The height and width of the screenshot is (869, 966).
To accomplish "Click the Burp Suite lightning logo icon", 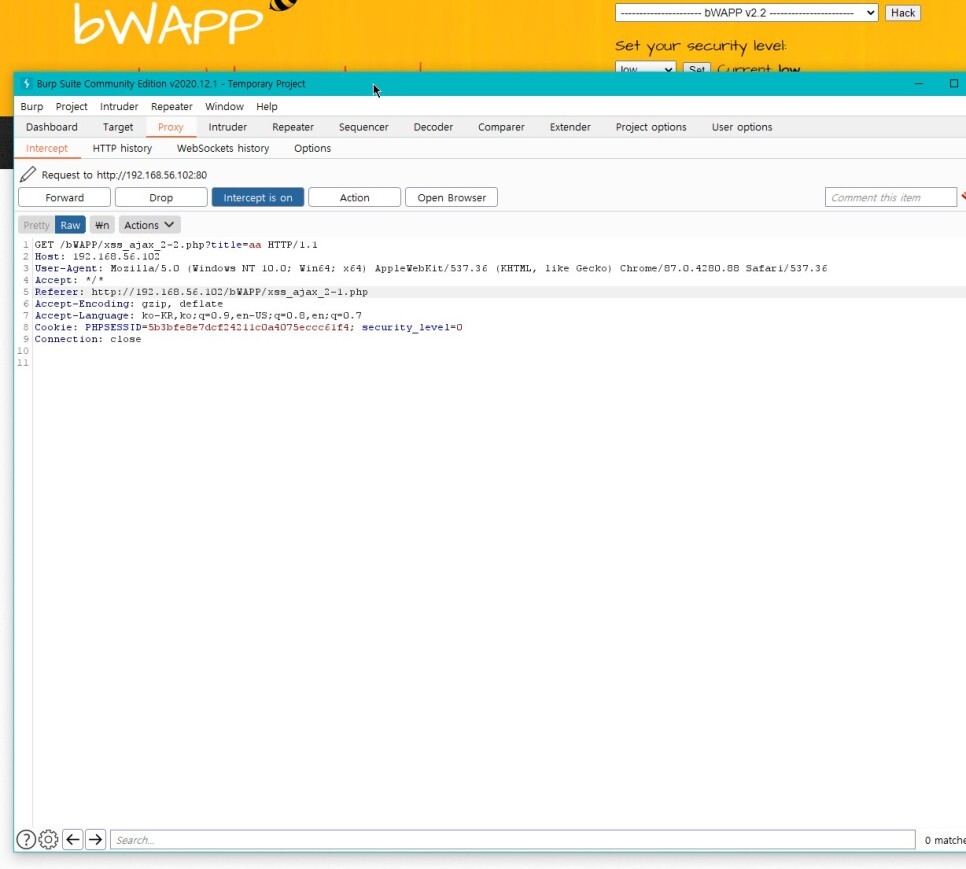I will point(26,83).
